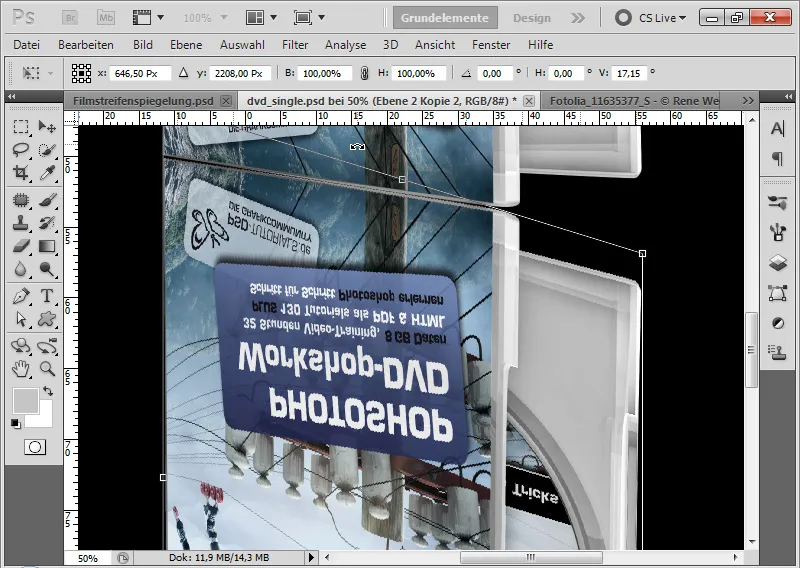Open the Ebene menu
800x568 pixels.
point(186,45)
